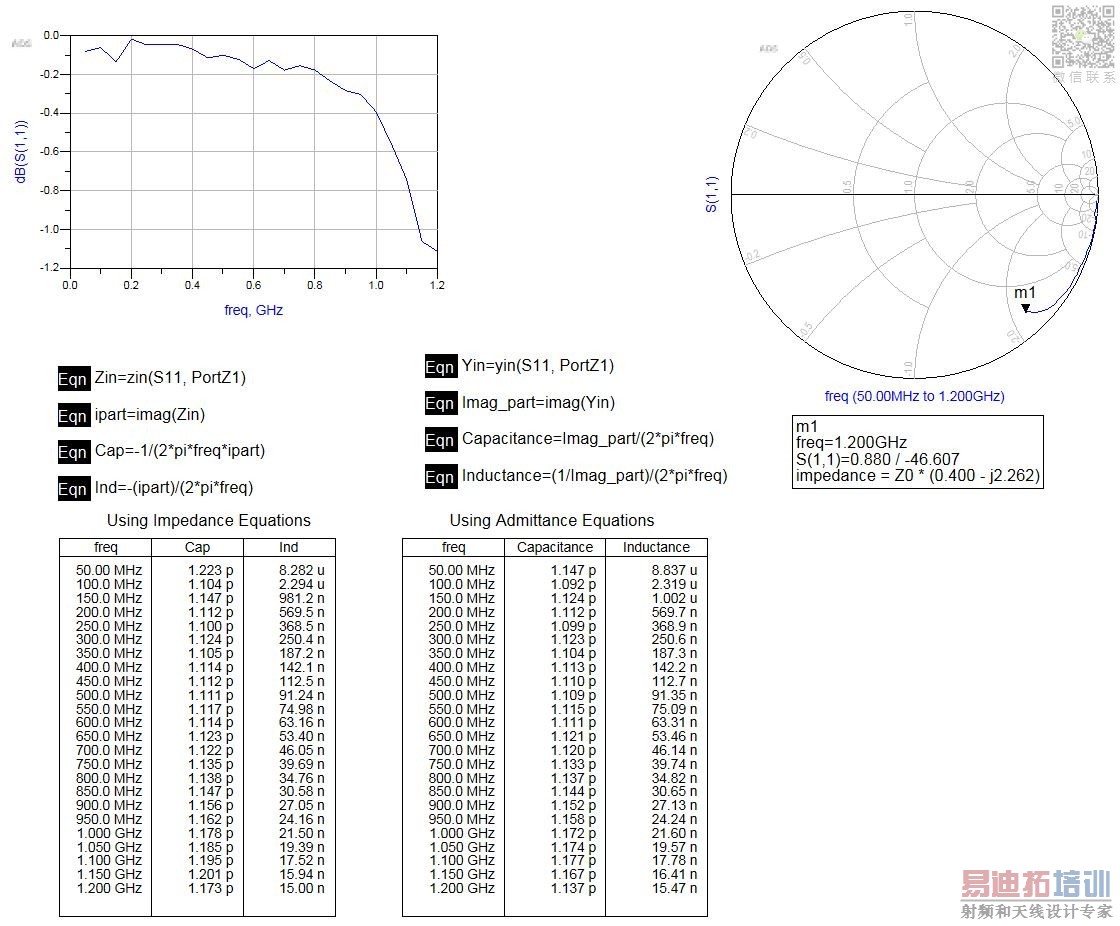Select the 91.24 n inductance value

[x=301, y=695]
